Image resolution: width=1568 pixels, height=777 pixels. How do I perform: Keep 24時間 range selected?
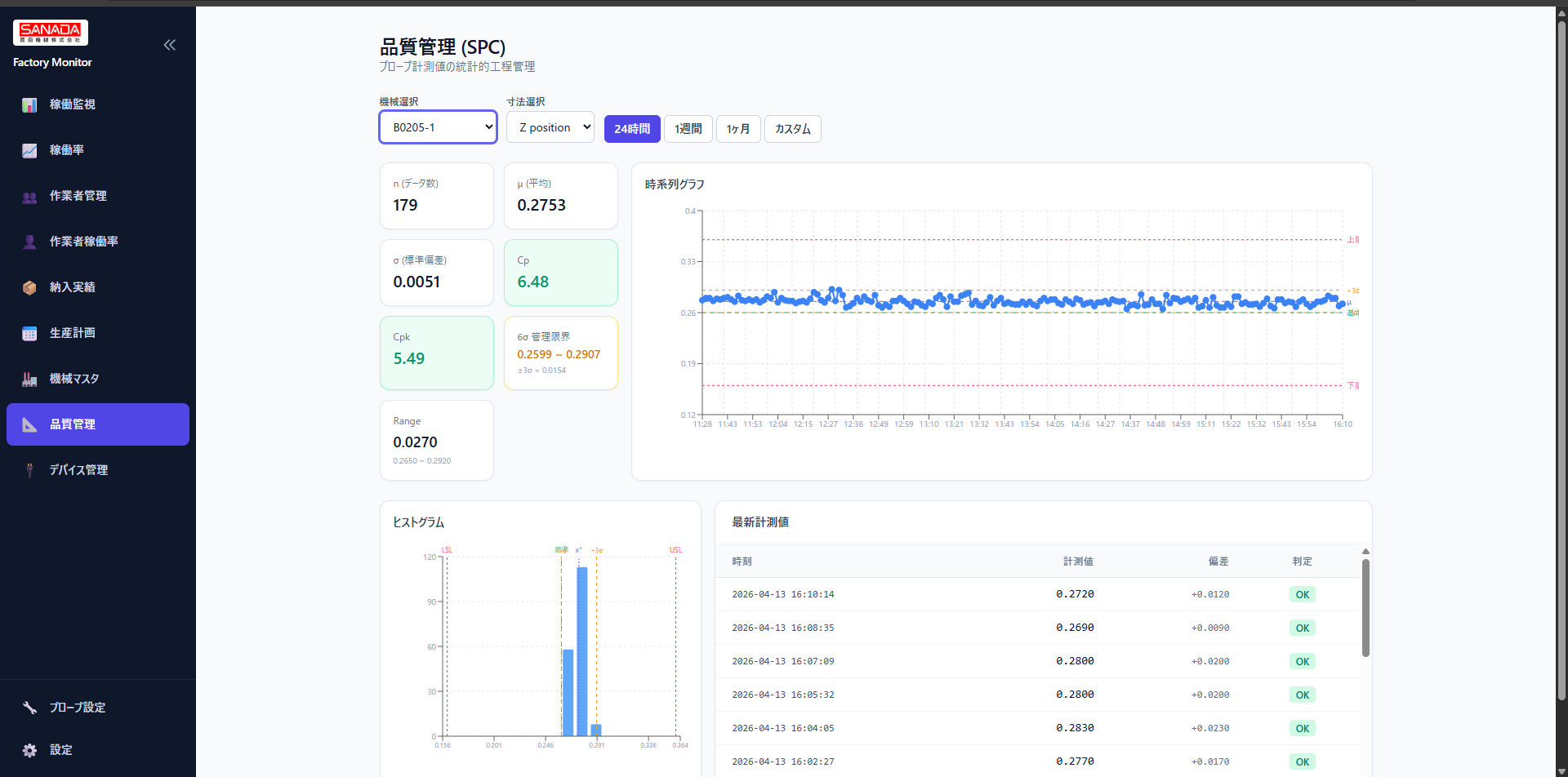click(x=631, y=128)
